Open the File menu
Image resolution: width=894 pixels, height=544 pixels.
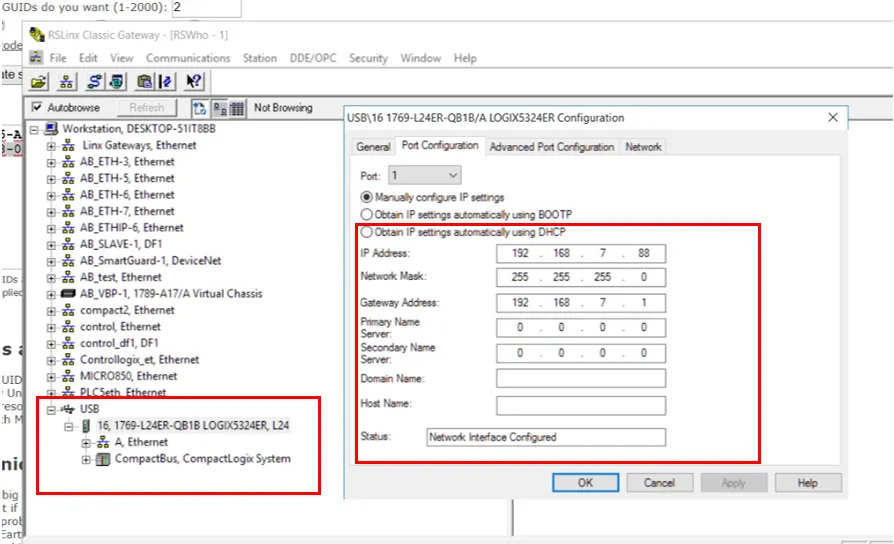(x=58, y=58)
